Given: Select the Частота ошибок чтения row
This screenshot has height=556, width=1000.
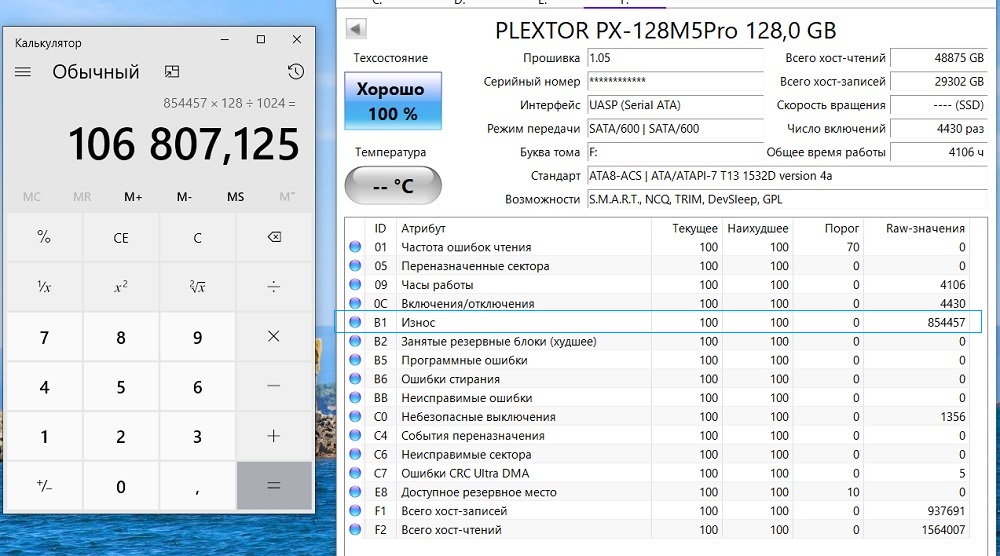Looking at the screenshot, I should tap(658, 247).
